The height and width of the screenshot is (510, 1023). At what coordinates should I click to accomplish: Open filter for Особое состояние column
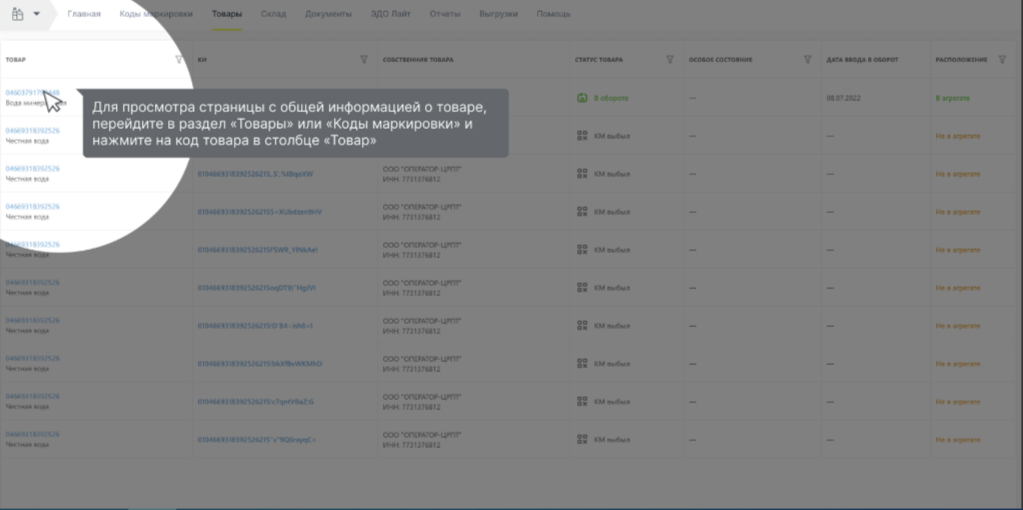coord(807,59)
